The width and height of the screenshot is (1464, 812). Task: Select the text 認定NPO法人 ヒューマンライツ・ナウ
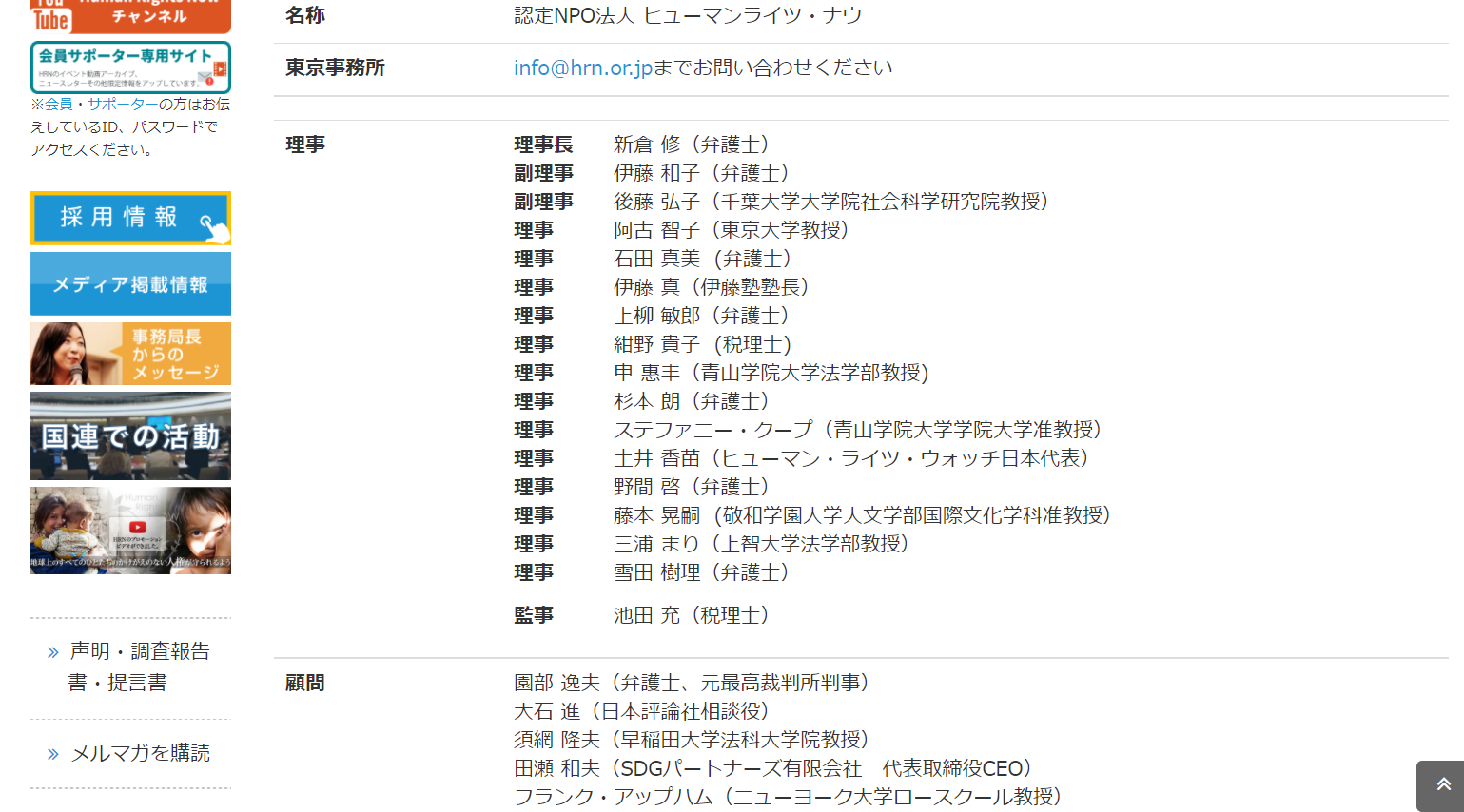pos(688,15)
